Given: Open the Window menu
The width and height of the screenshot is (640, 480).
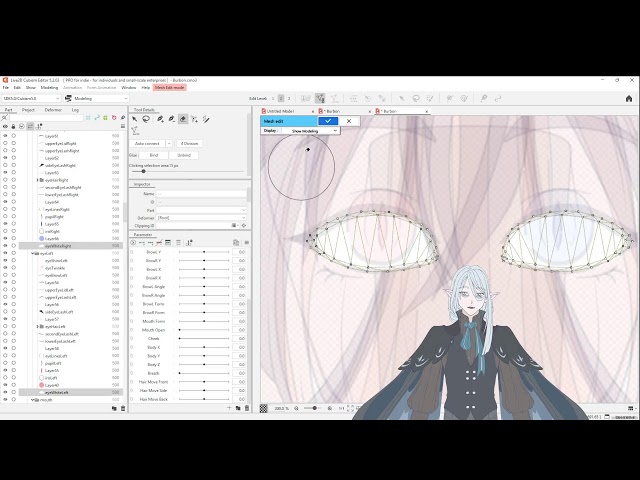Looking at the screenshot, I should pyautogui.click(x=129, y=87).
